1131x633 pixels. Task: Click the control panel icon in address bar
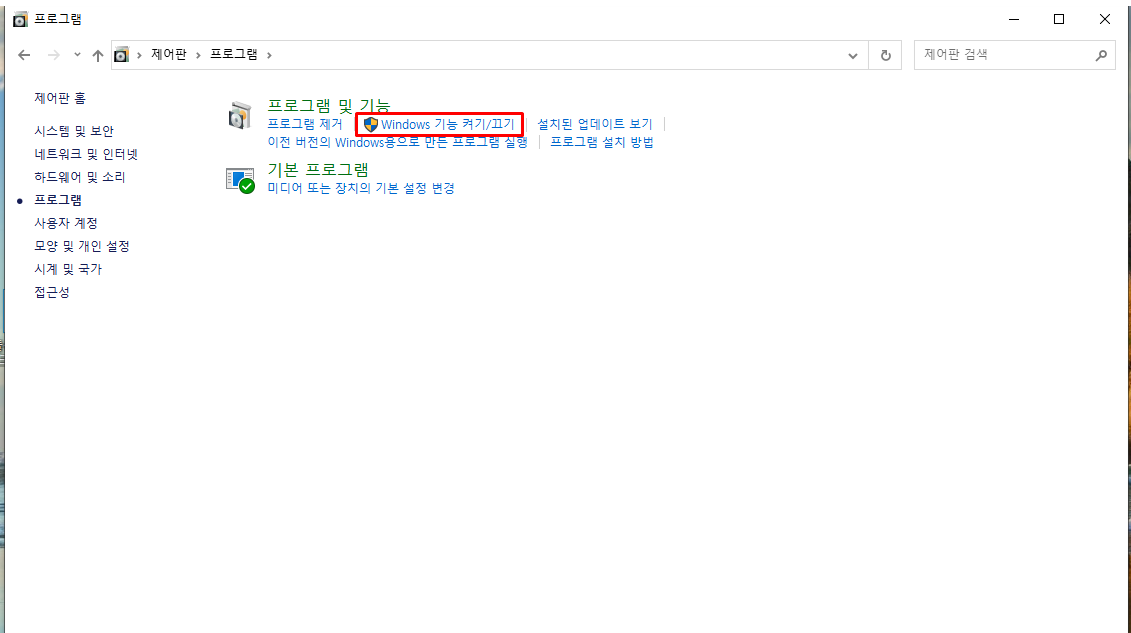click(121, 55)
